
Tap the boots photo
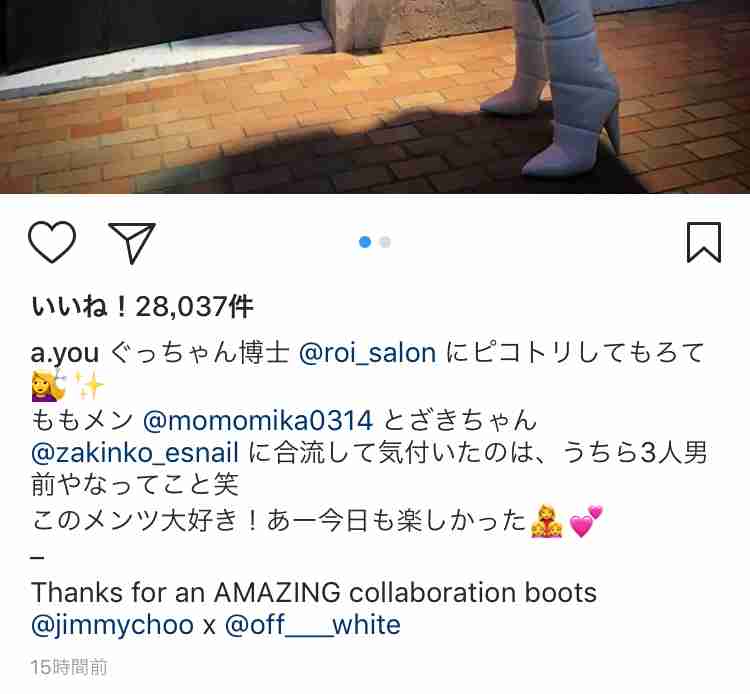[375, 97]
